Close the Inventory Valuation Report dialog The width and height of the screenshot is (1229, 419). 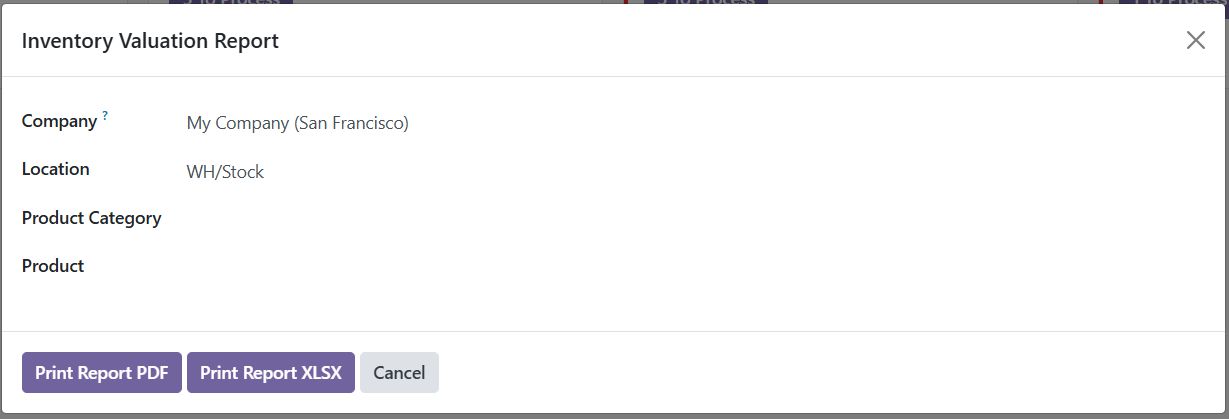point(1195,40)
